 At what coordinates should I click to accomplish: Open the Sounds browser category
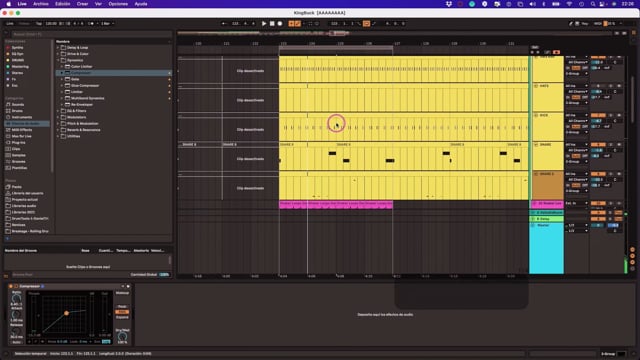(x=18, y=104)
